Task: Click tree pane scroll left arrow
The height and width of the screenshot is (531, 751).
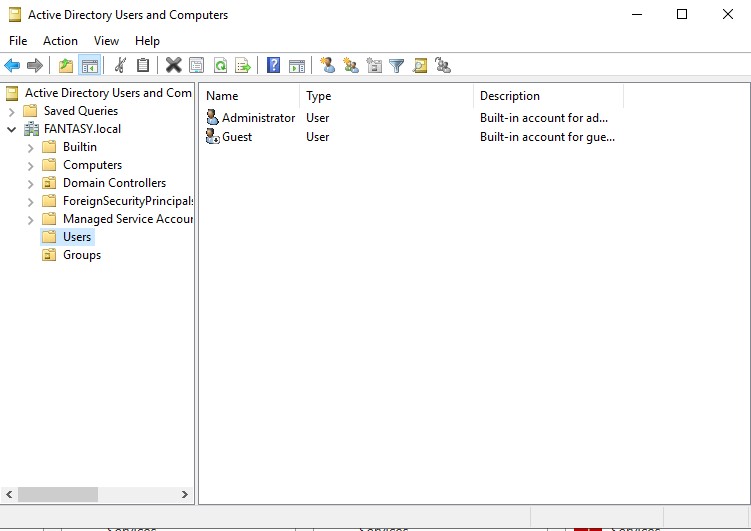Action: (9, 494)
